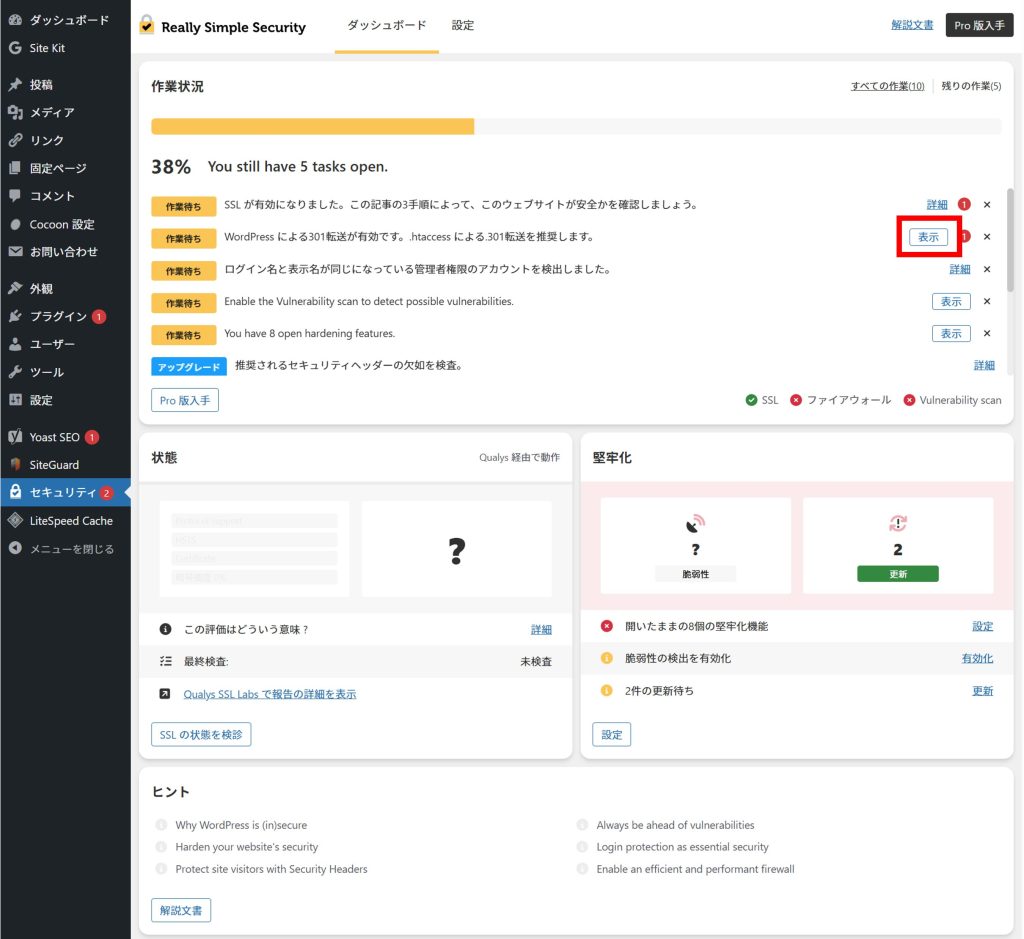Click the Site Kit Google icon in sidebar
The width and height of the screenshot is (1024, 939).
(x=15, y=48)
